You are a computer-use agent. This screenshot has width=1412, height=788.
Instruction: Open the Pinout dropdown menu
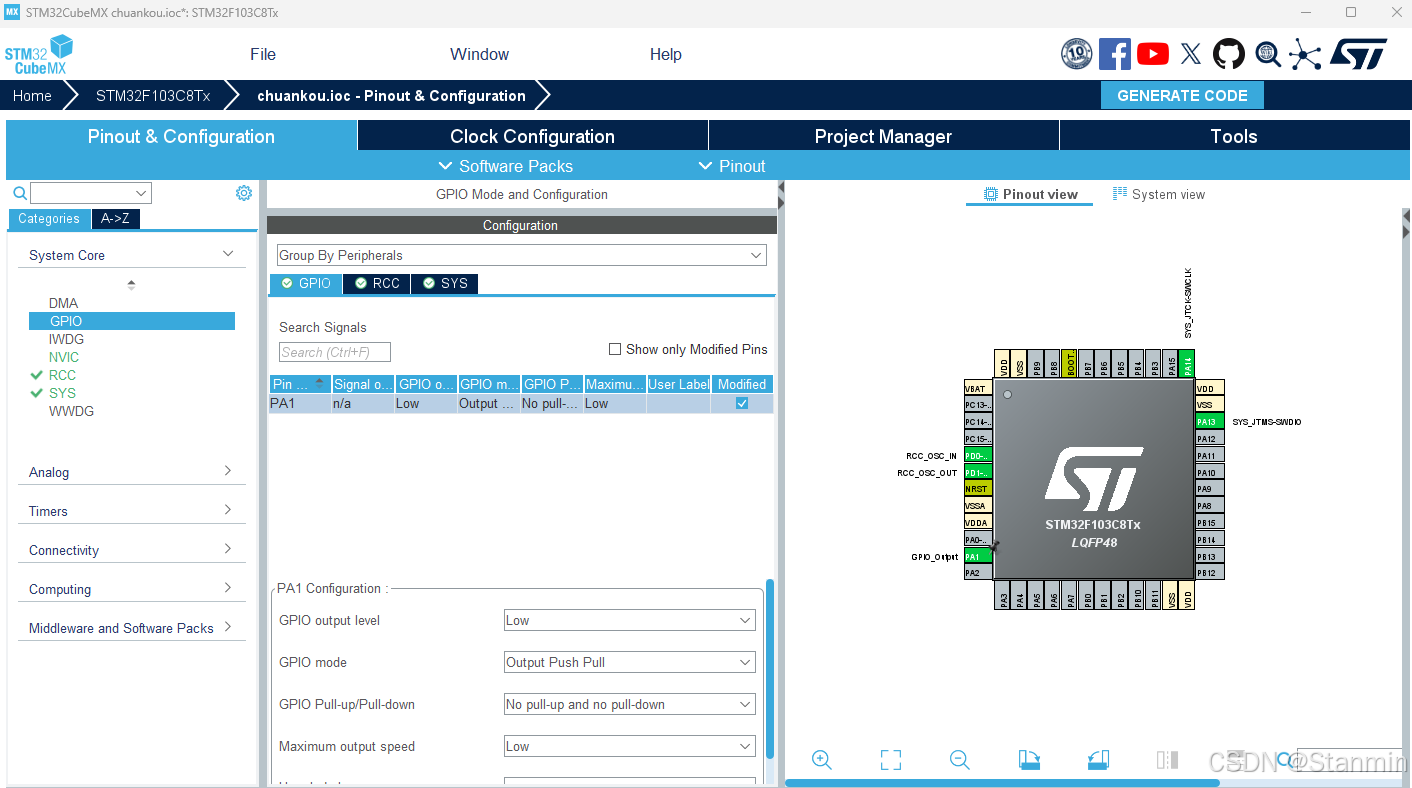pyautogui.click(x=732, y=166)
